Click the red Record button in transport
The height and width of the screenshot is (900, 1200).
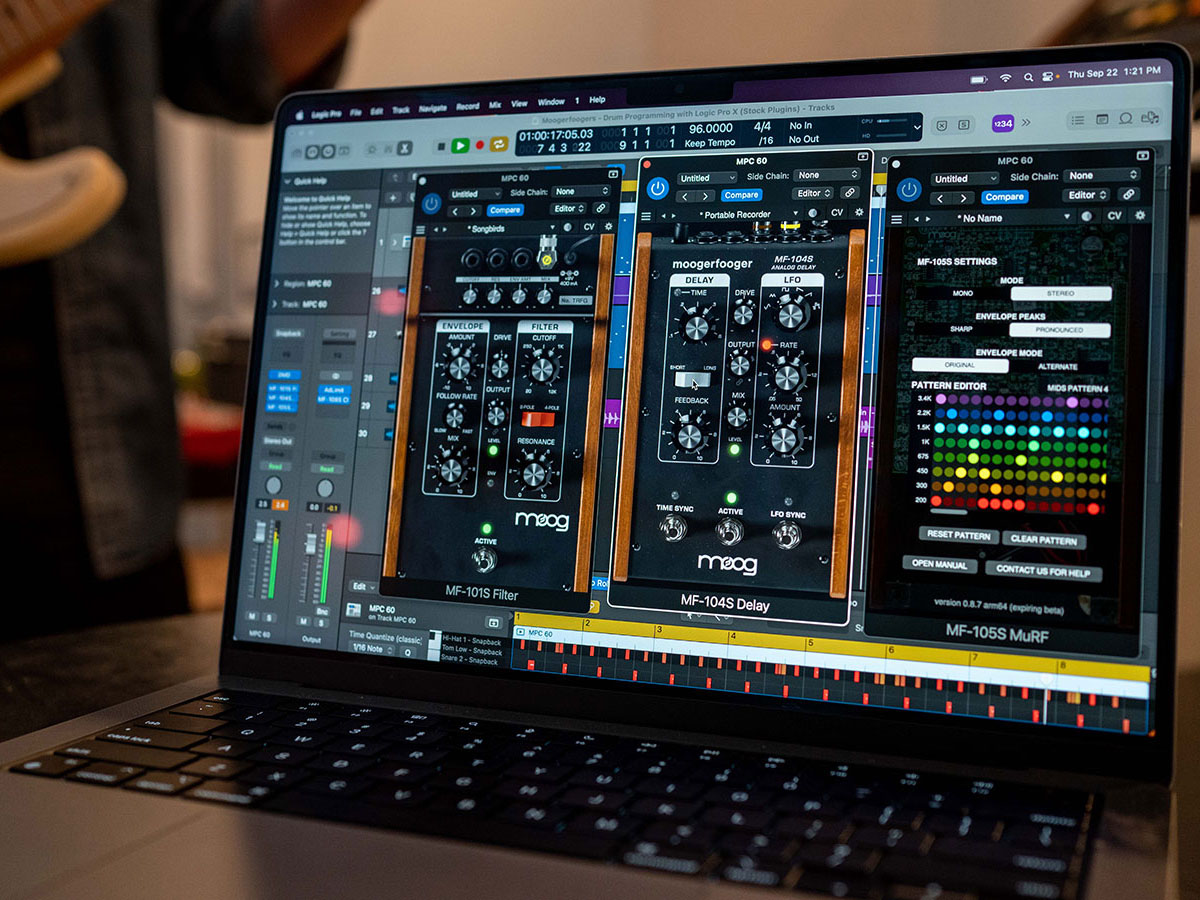pyautogui.click(x=480, y=146)
